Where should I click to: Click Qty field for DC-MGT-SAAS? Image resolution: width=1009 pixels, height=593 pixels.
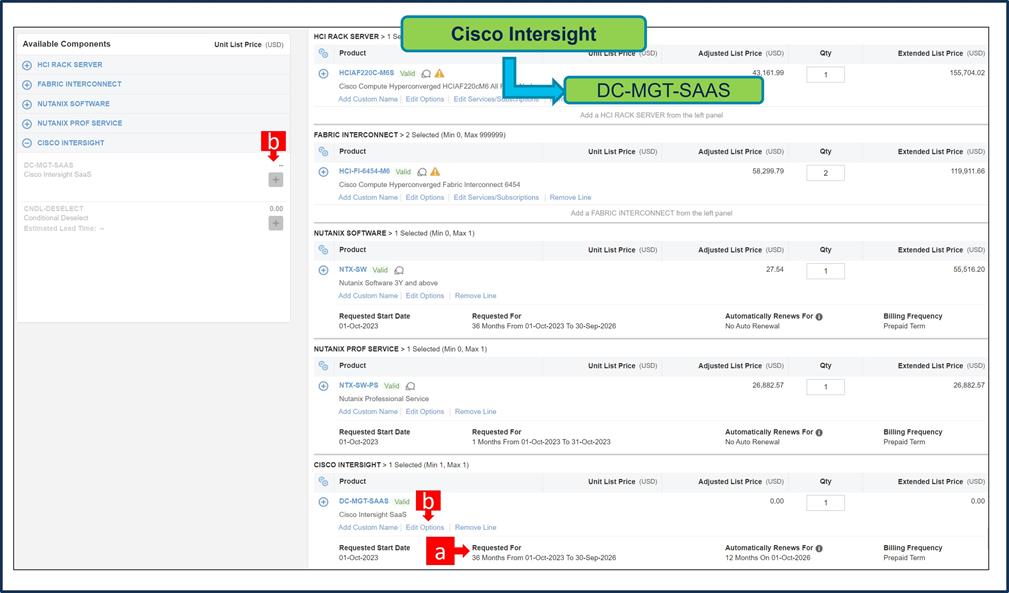pos(825,502)
